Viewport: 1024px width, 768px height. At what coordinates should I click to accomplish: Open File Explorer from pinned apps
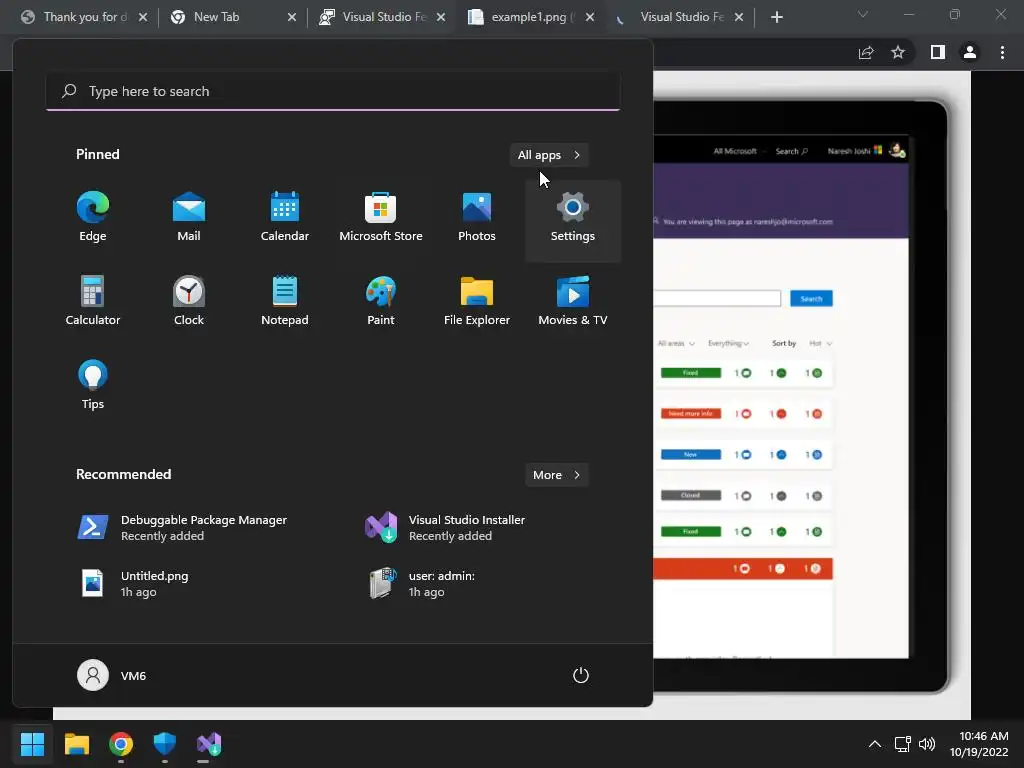click(477, 301)
